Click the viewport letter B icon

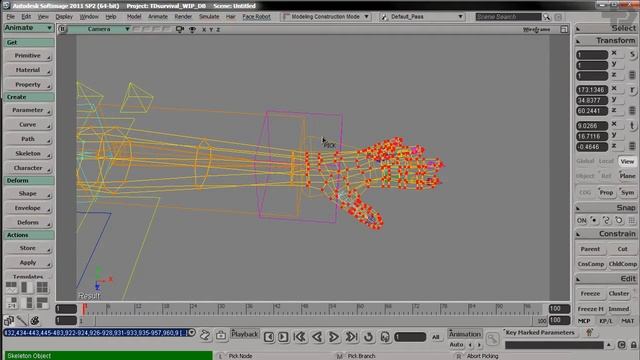click(x=62, y=29)
